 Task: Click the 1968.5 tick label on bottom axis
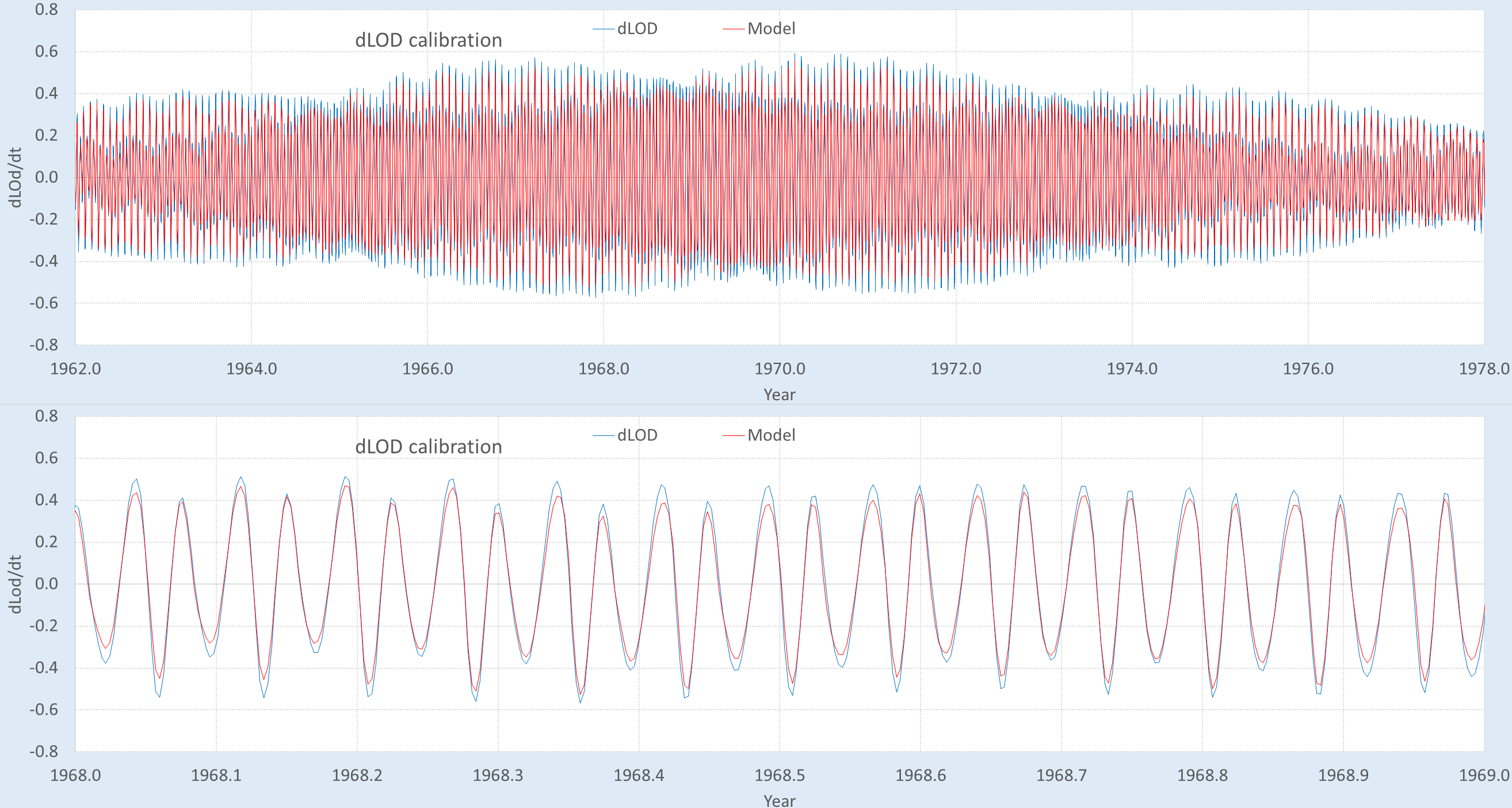pos(780,775)
